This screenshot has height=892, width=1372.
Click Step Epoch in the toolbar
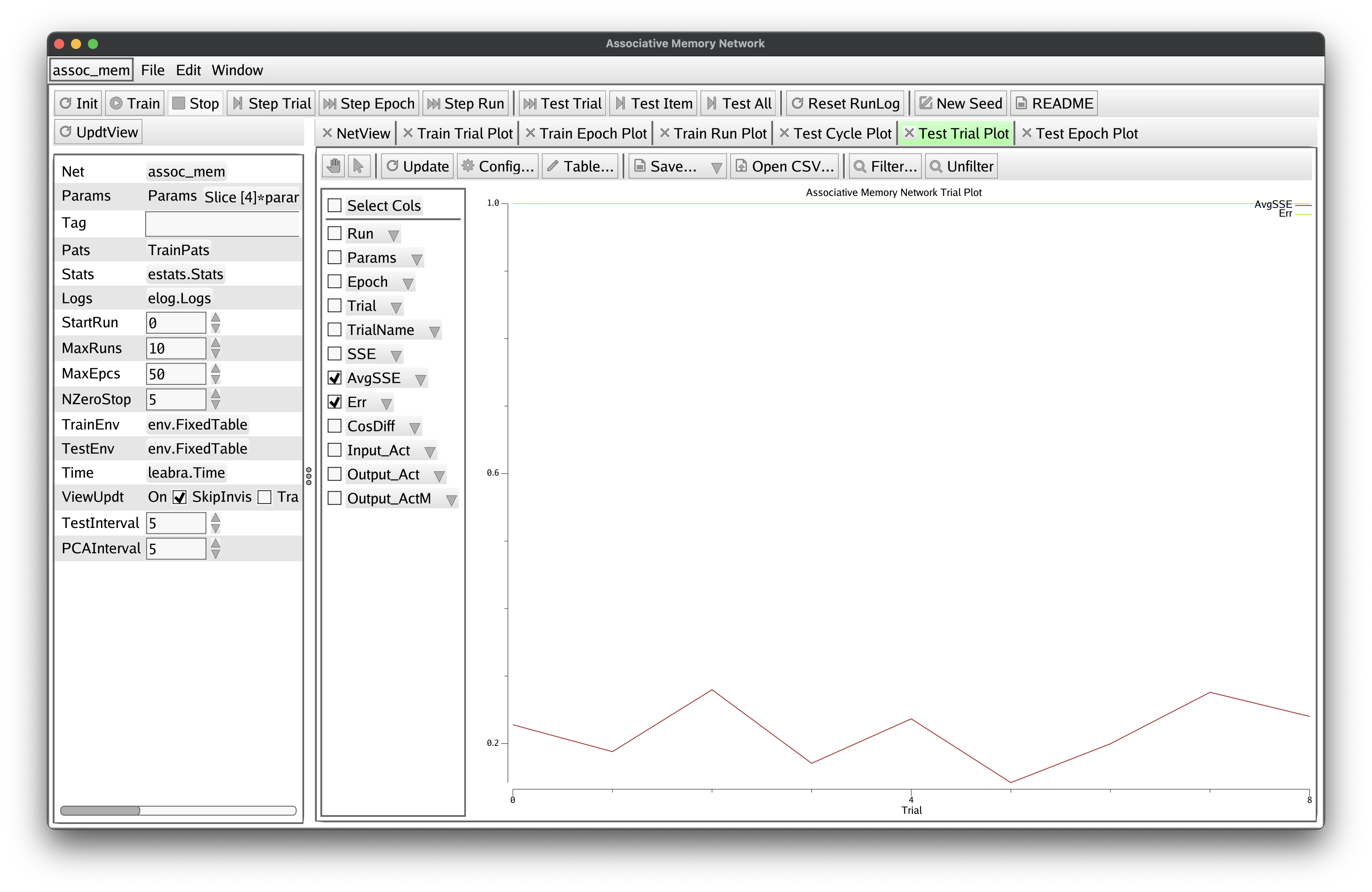point(369,103)
